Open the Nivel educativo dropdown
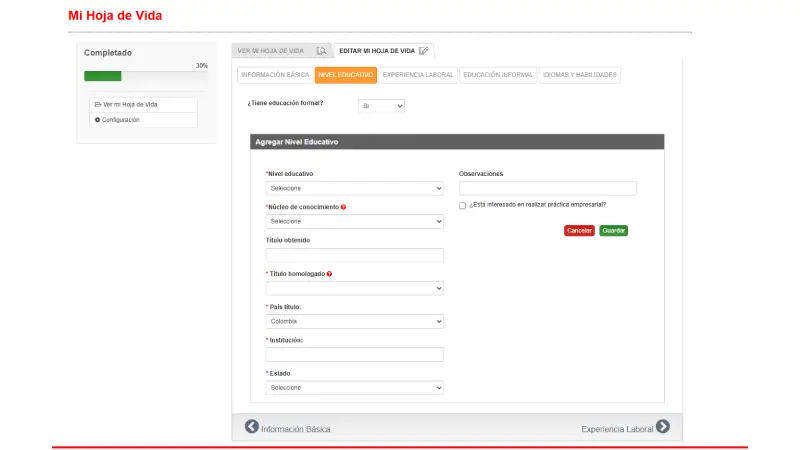 [354, 188]
